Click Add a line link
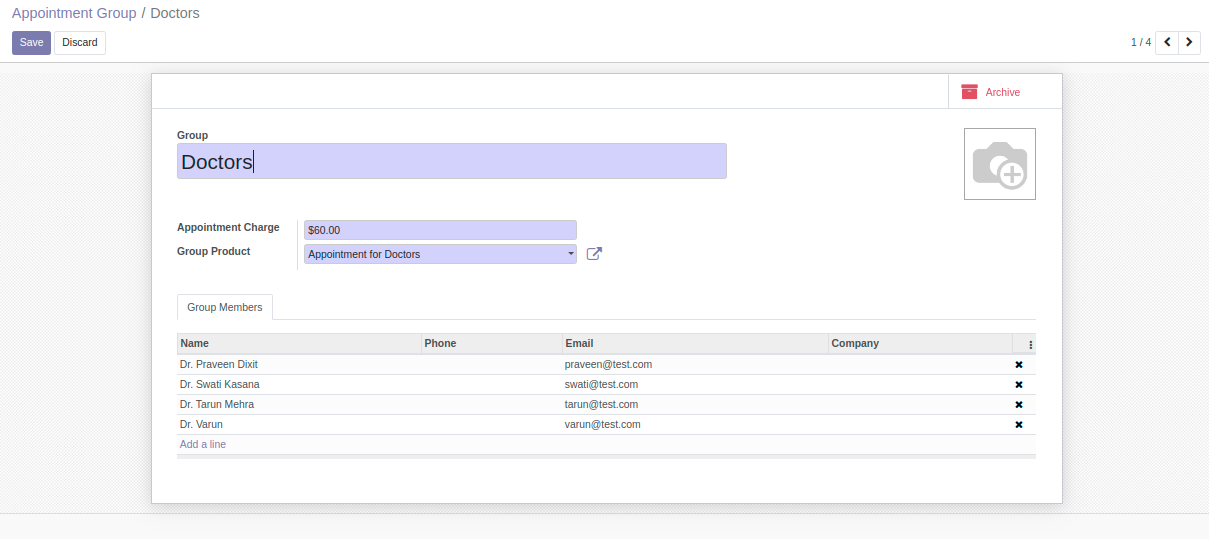The width and height of the screenshot is (1209, 539). [x=203, y=444]
